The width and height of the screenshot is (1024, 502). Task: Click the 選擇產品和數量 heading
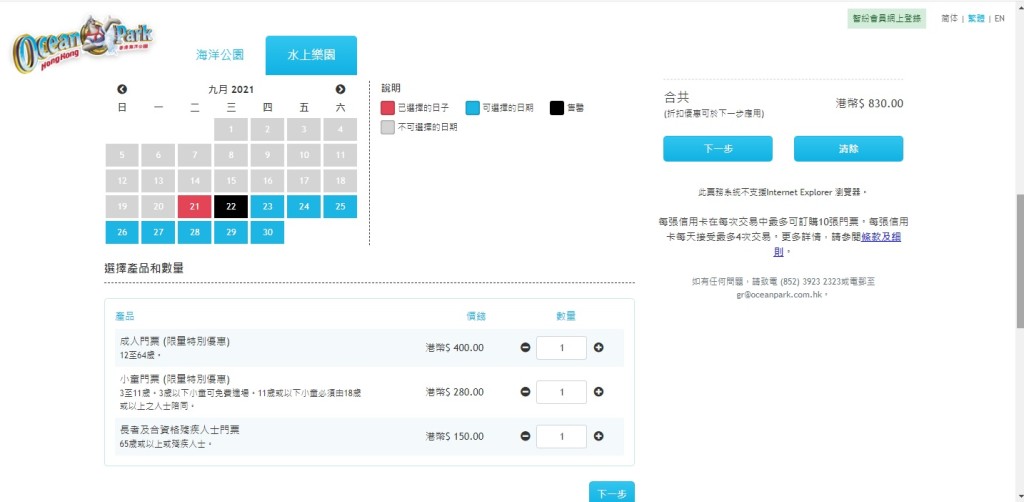pyautogui.click(x=144, y=268)
